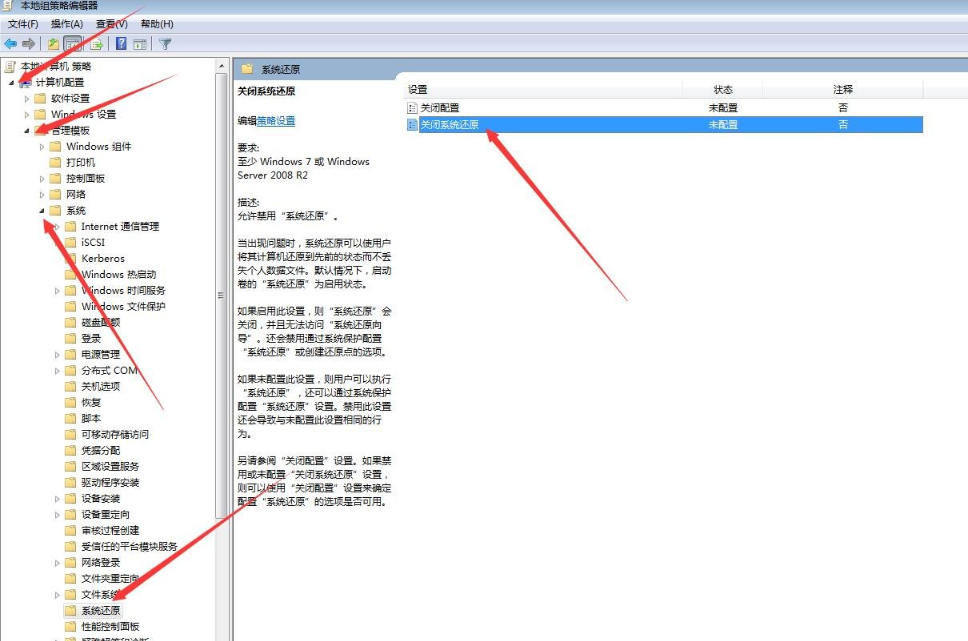Collapse the 系统 tree node
The width and height of the screenshot is (968, 641).
(42, 211)
